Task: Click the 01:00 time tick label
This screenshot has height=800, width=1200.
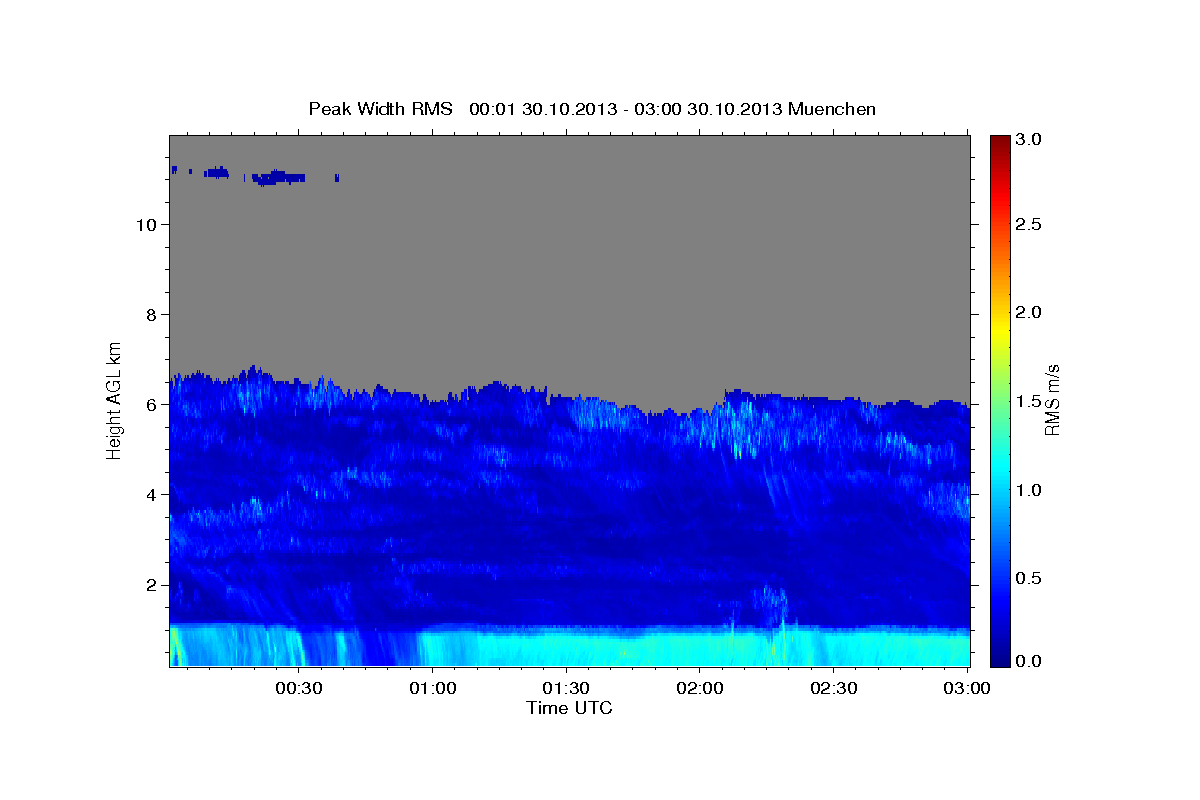Action: click(x=435, y=689)
